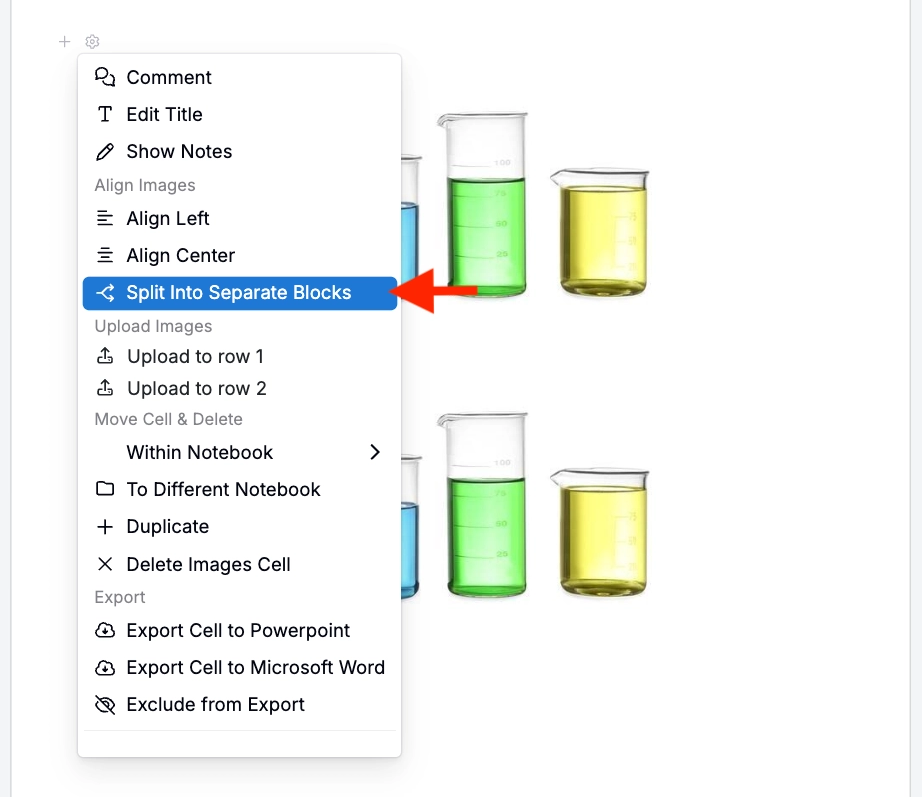Expand the Within Notebook submenu chevron
This screenshot has height=797, width=922.
375,452
